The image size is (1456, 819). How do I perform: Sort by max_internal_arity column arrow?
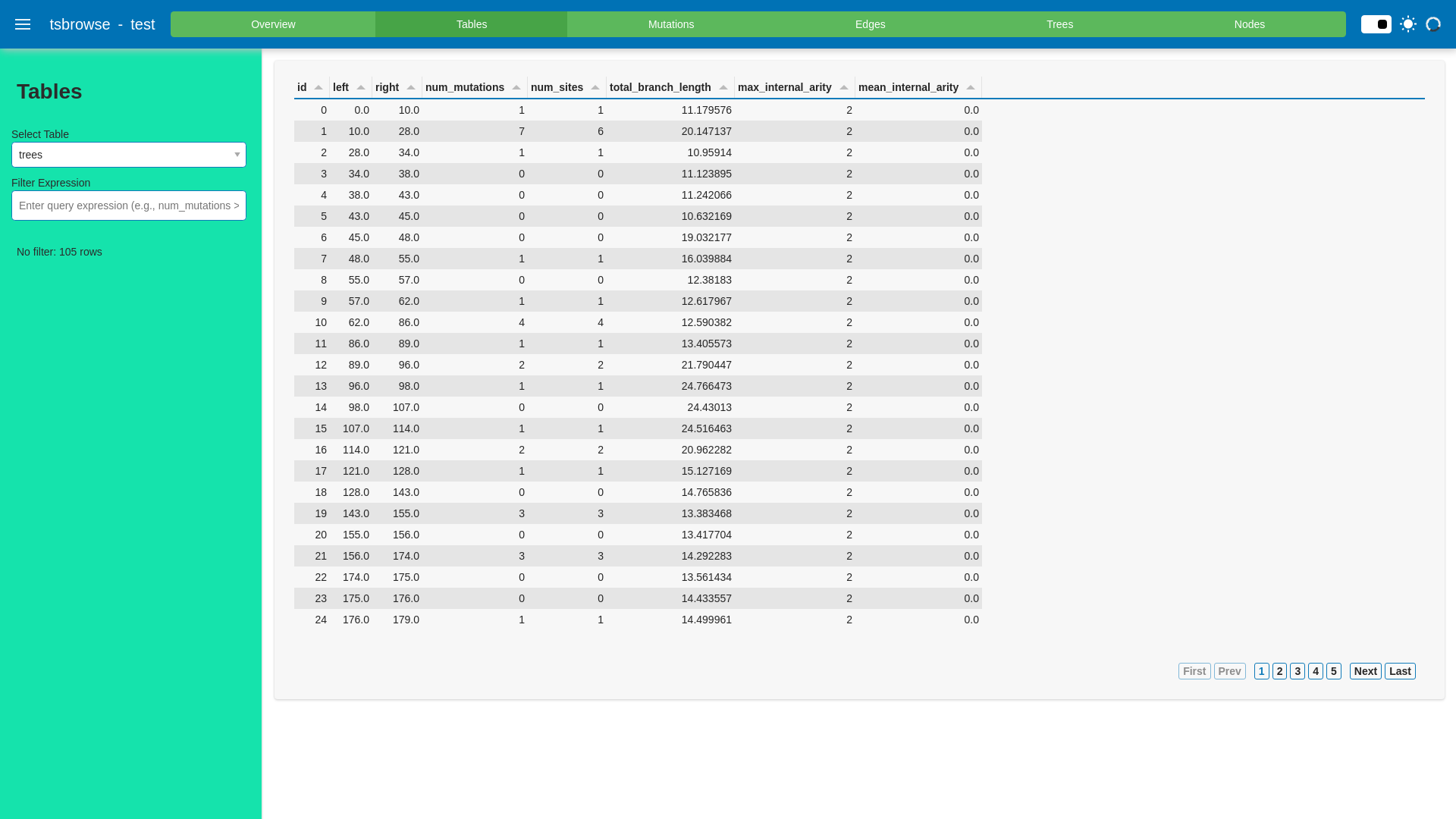[x=844, y=88]
